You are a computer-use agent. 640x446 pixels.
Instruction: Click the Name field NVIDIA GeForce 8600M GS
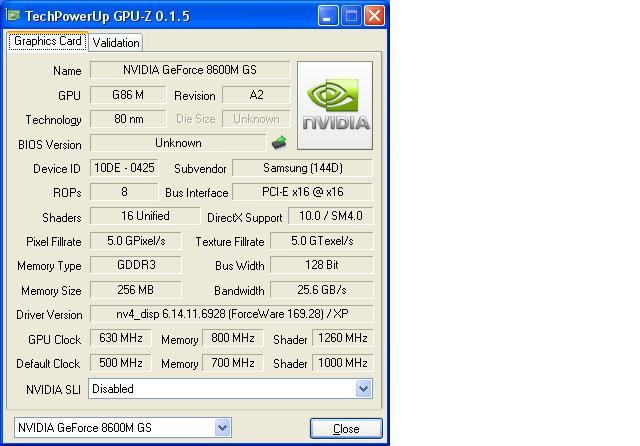pos(190,70)
